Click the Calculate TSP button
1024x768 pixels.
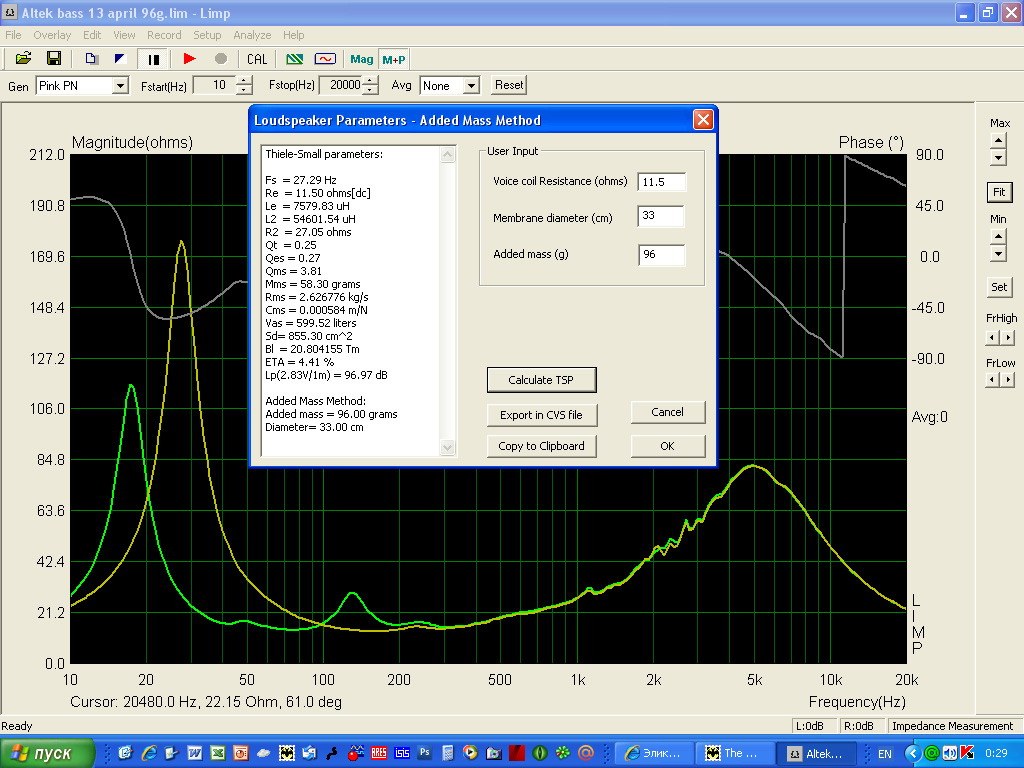pos(541,380)
